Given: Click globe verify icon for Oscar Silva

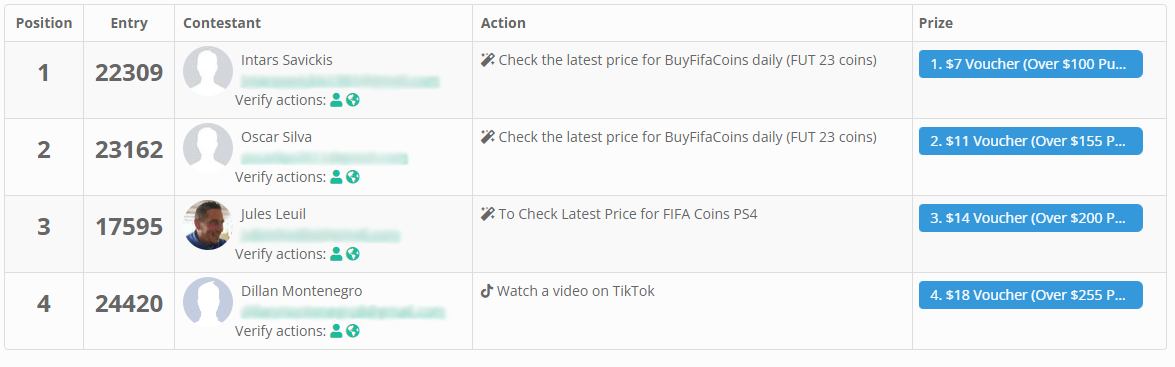Looking at the screenshot, I should [x=353, y=178].
